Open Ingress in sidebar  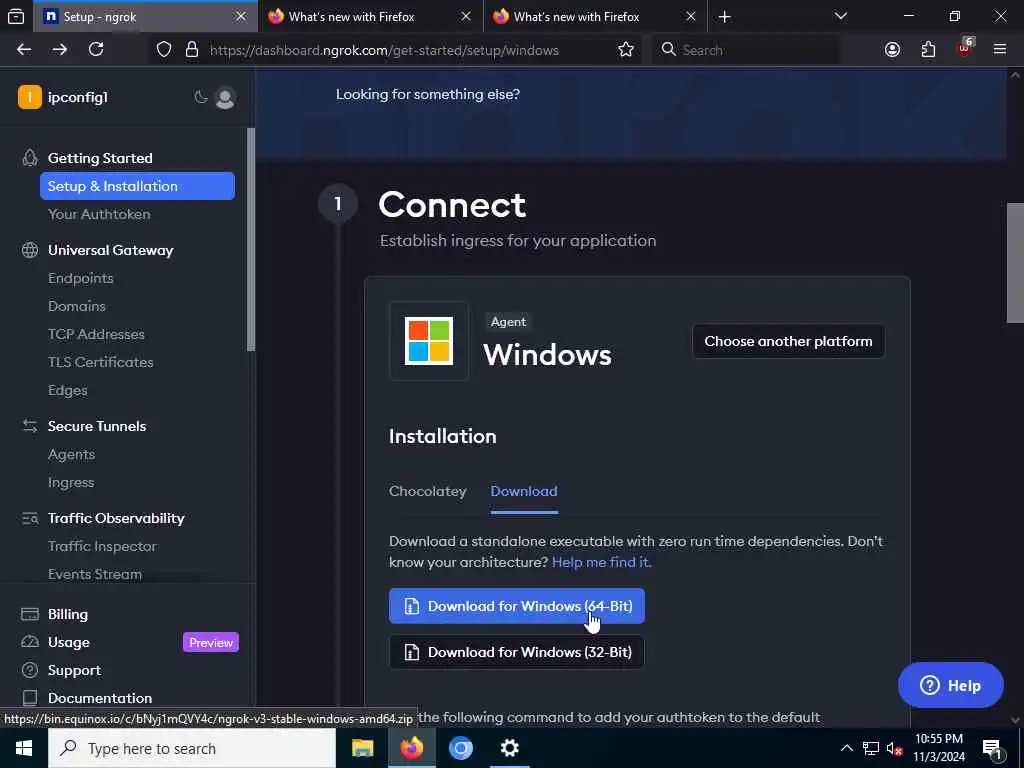pyautogui.click(x=71, y=483)
